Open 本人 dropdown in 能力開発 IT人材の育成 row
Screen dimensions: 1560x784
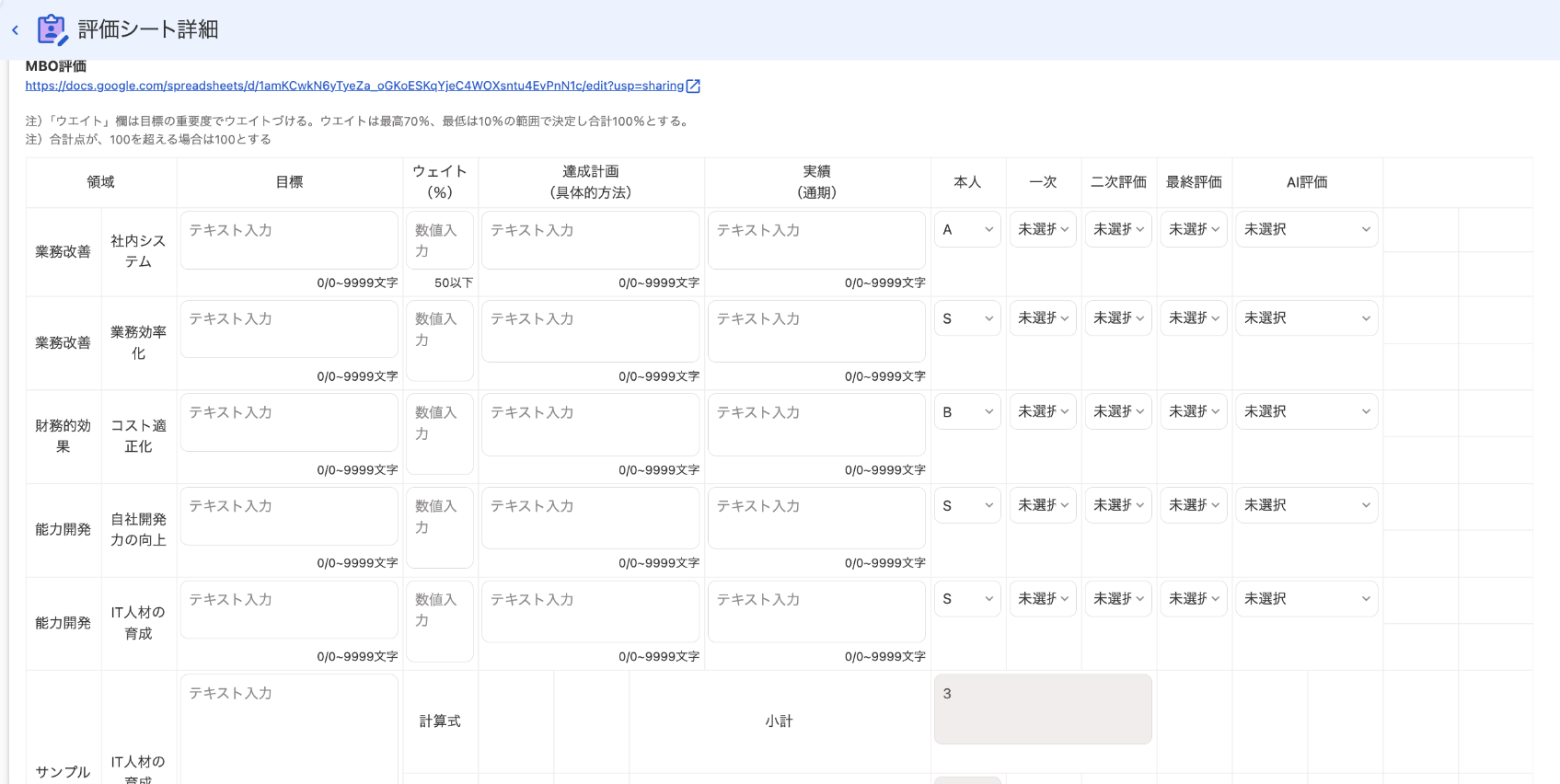(x=967, y=599)
